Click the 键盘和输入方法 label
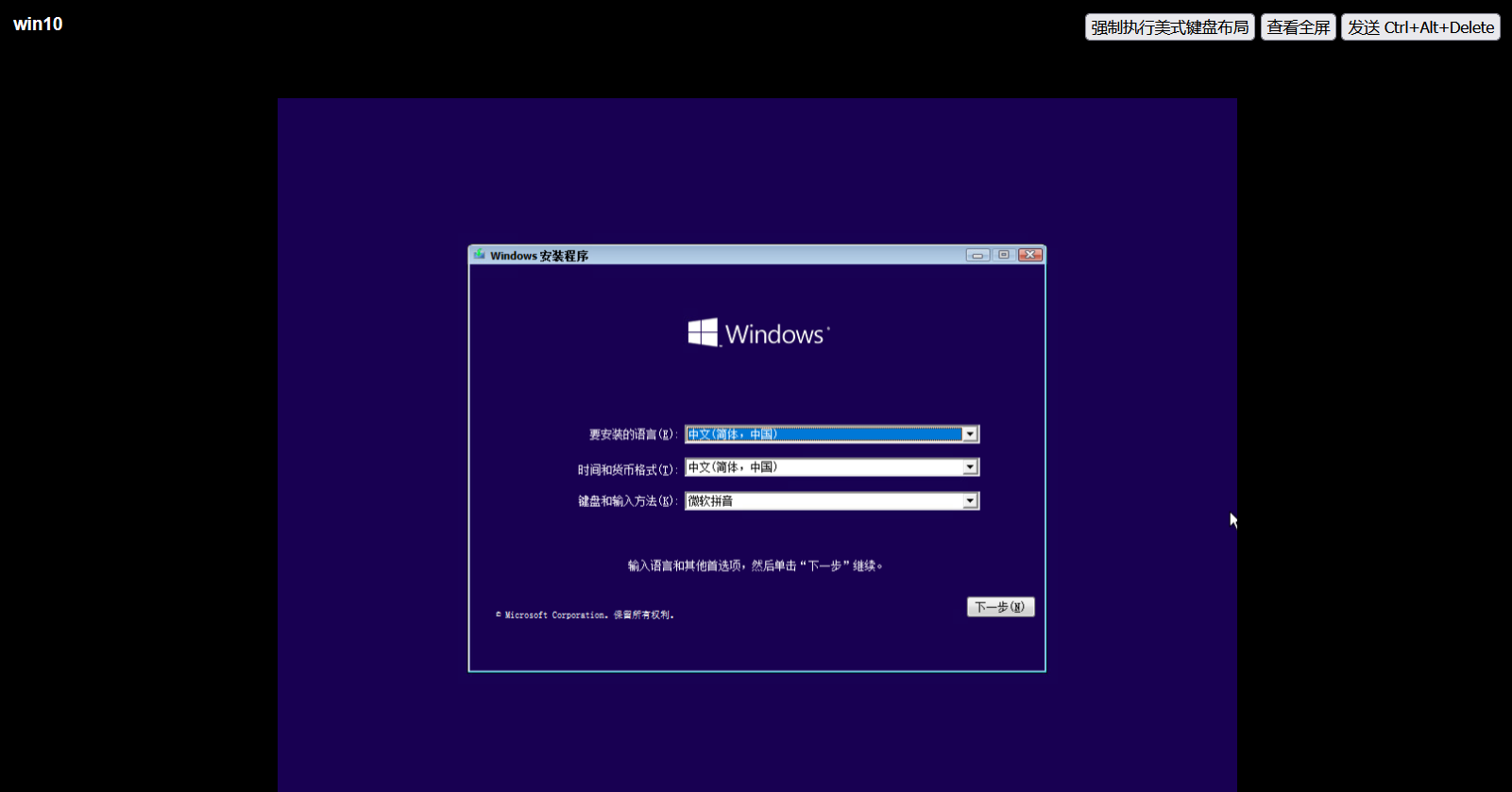The width and height of the screenshot is (1512, 792). click(x=627, y=501)
